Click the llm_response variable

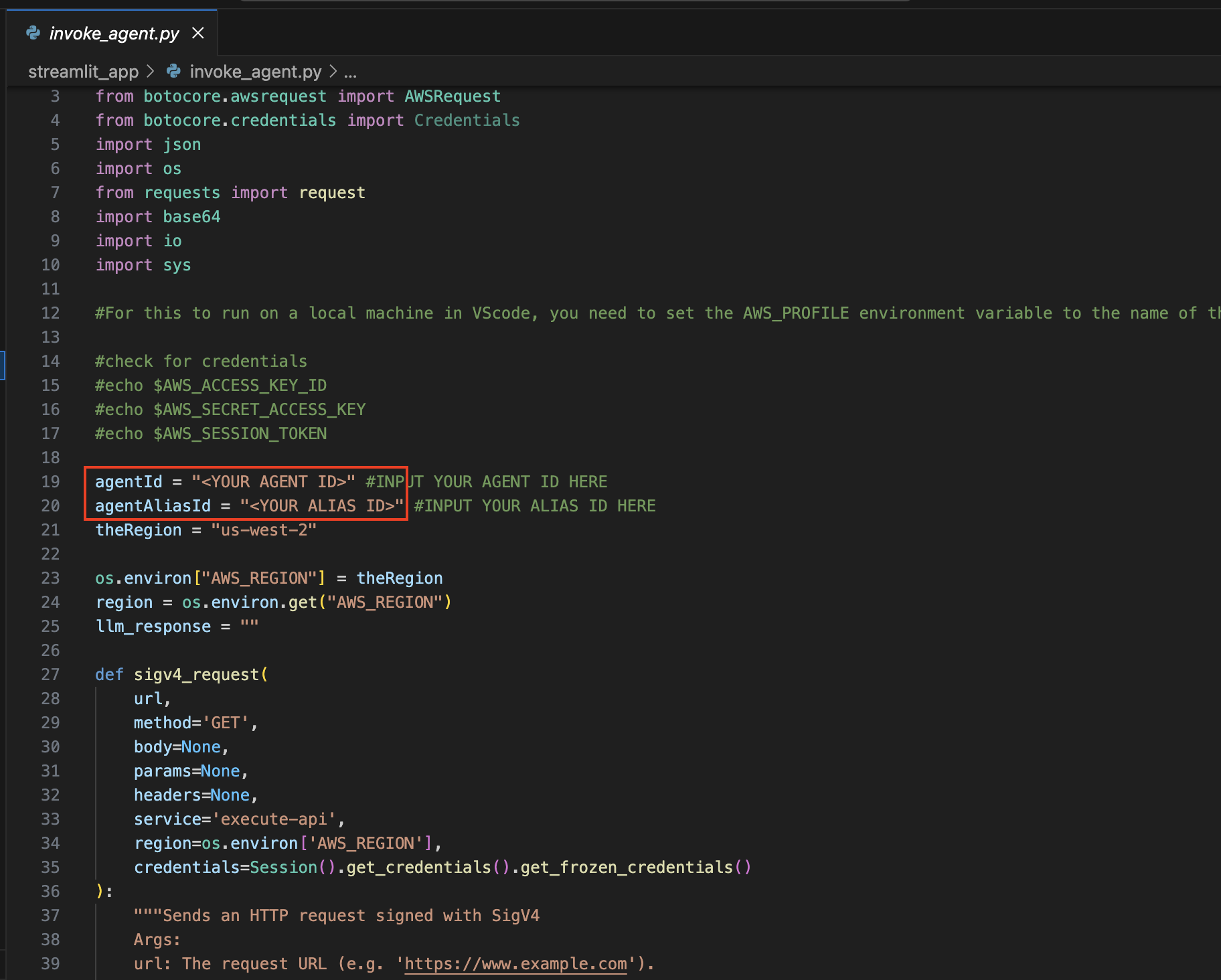point(153,627)
